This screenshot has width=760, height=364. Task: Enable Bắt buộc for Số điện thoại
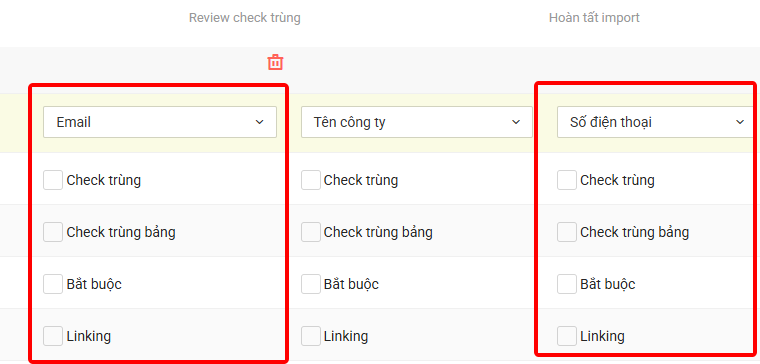567,284
